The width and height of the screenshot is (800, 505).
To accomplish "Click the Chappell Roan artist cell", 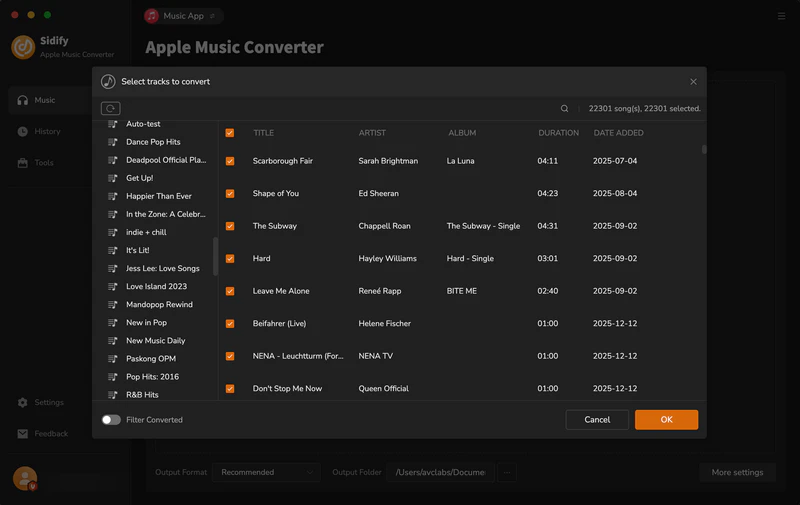I will (x=384, y=226).
